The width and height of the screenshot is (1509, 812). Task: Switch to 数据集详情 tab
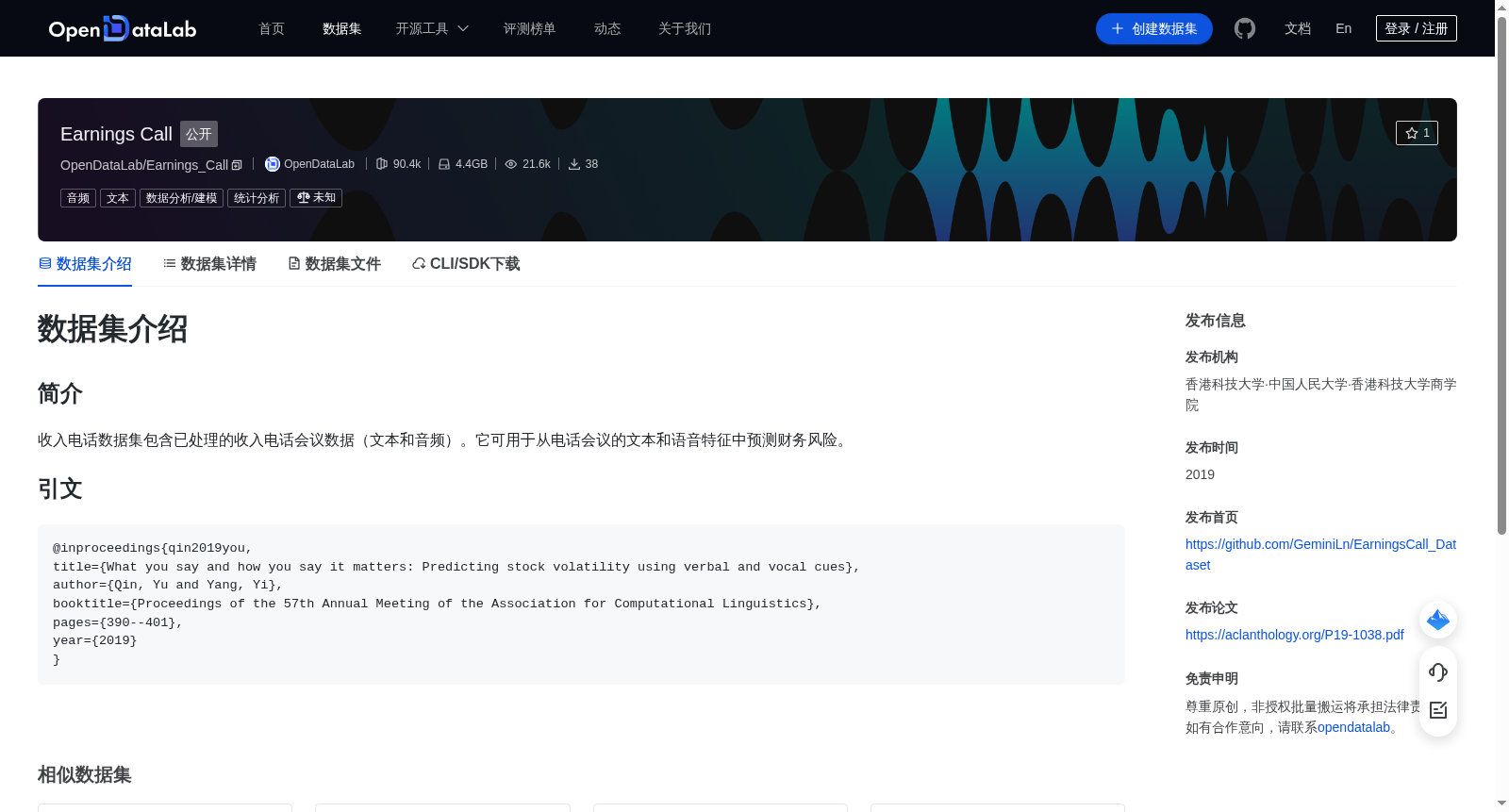(x=209, y=264)
